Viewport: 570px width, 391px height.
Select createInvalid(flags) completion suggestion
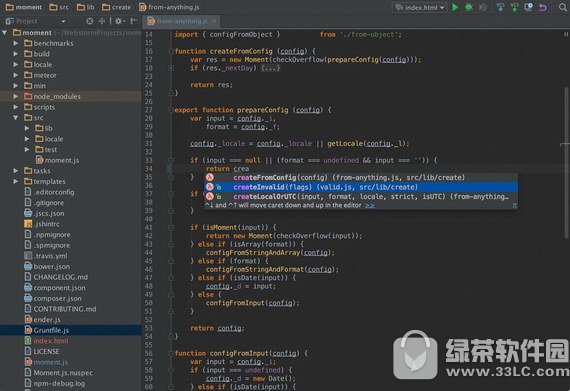click(361, 187)
